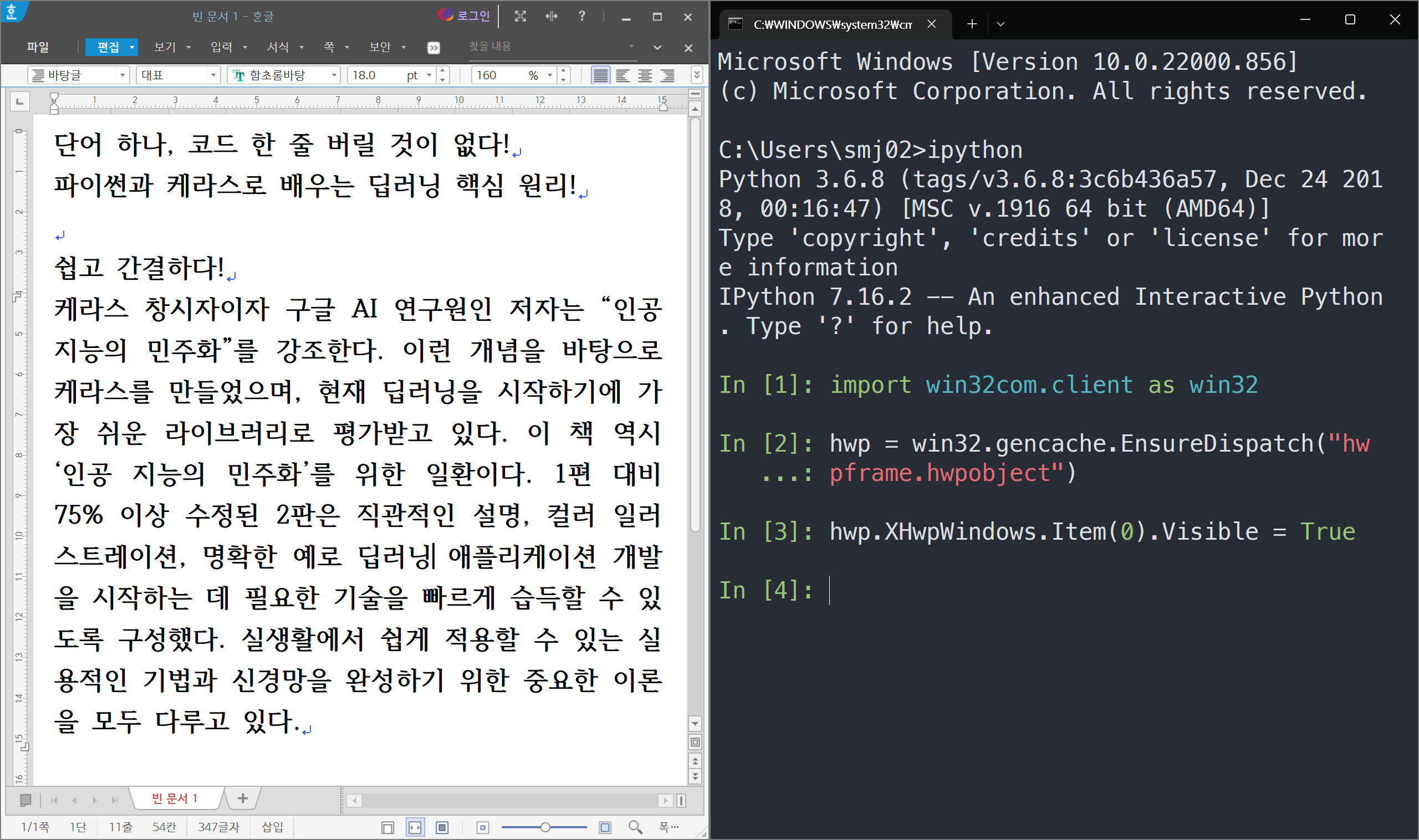Open the 바탕글 paragraph style dropdown
Image resolution: width=1419 pixels, height=840 pixels.
tap(122, 75)
